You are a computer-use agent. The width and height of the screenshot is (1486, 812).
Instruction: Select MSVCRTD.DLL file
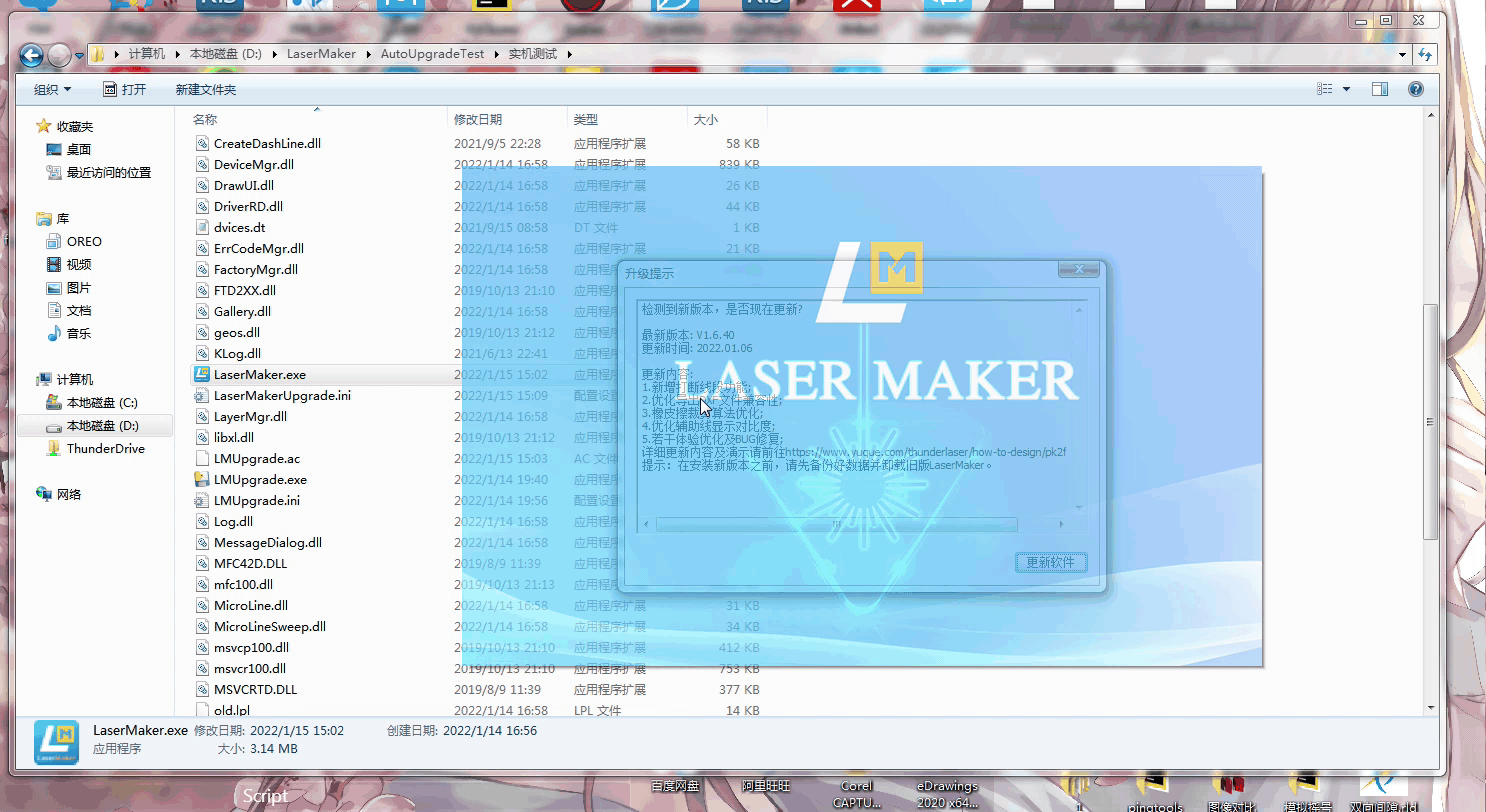pyautogui.click(x=255, y=689)
